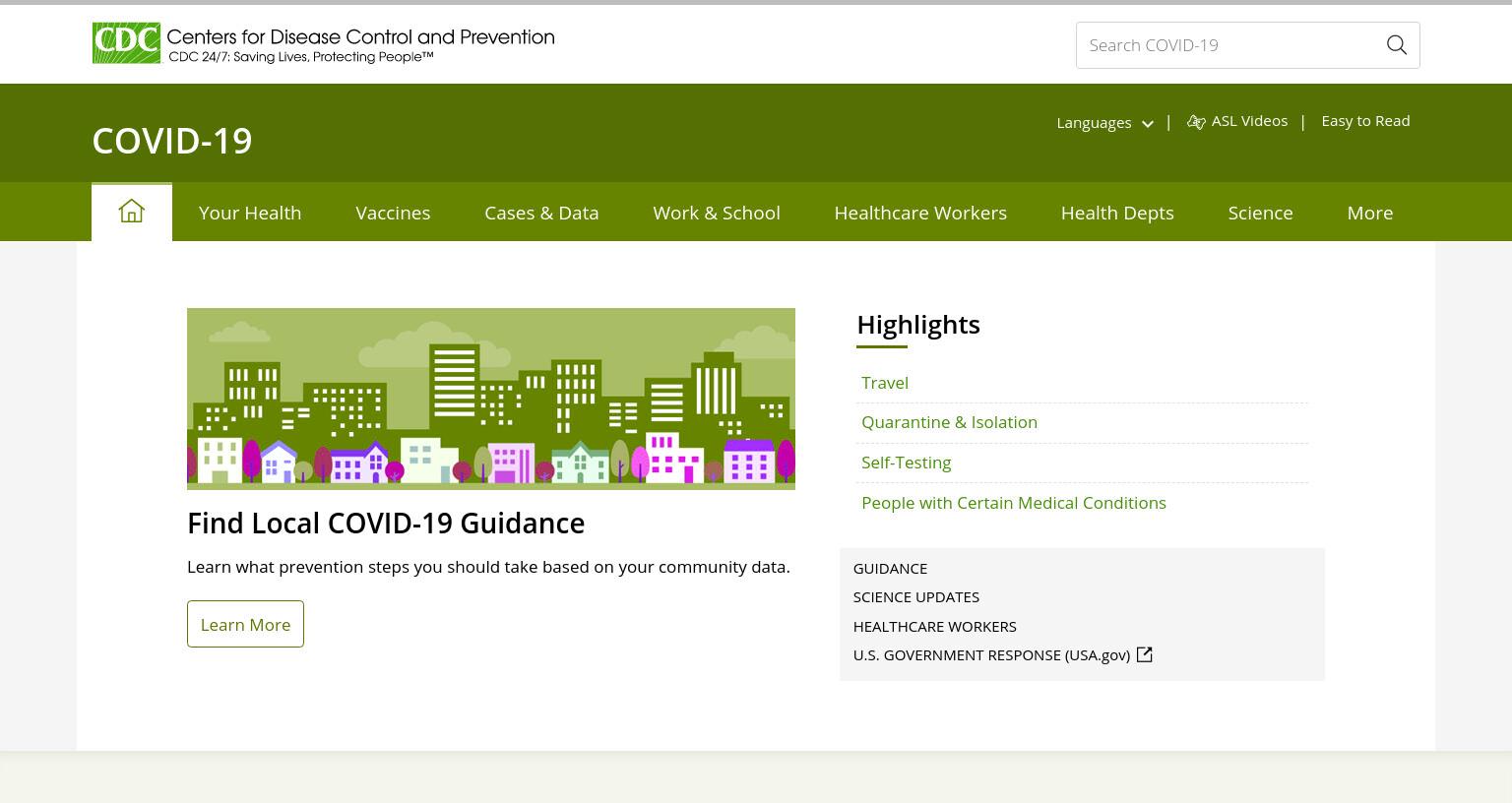Open the More menu
1512x803 pixels.
point(1370,213)
